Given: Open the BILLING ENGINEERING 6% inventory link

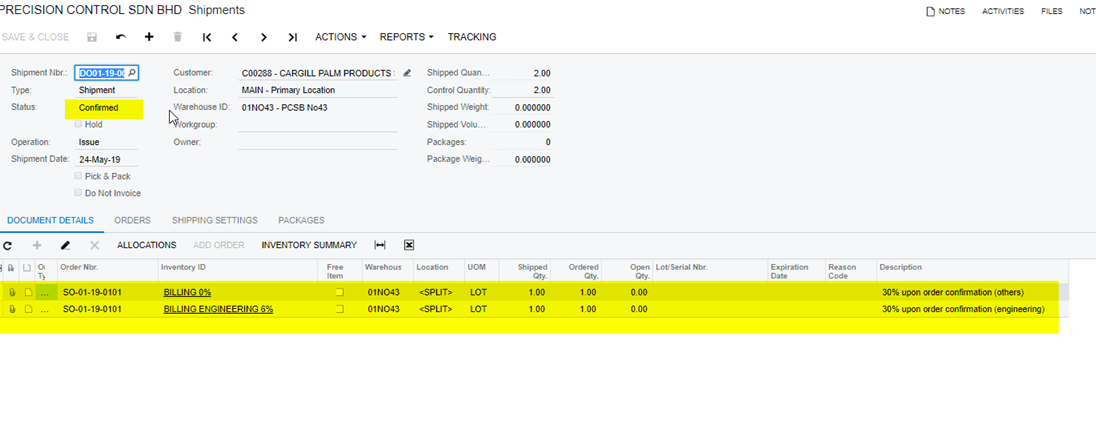Looking at the screenshot, I should pos(218,309).
